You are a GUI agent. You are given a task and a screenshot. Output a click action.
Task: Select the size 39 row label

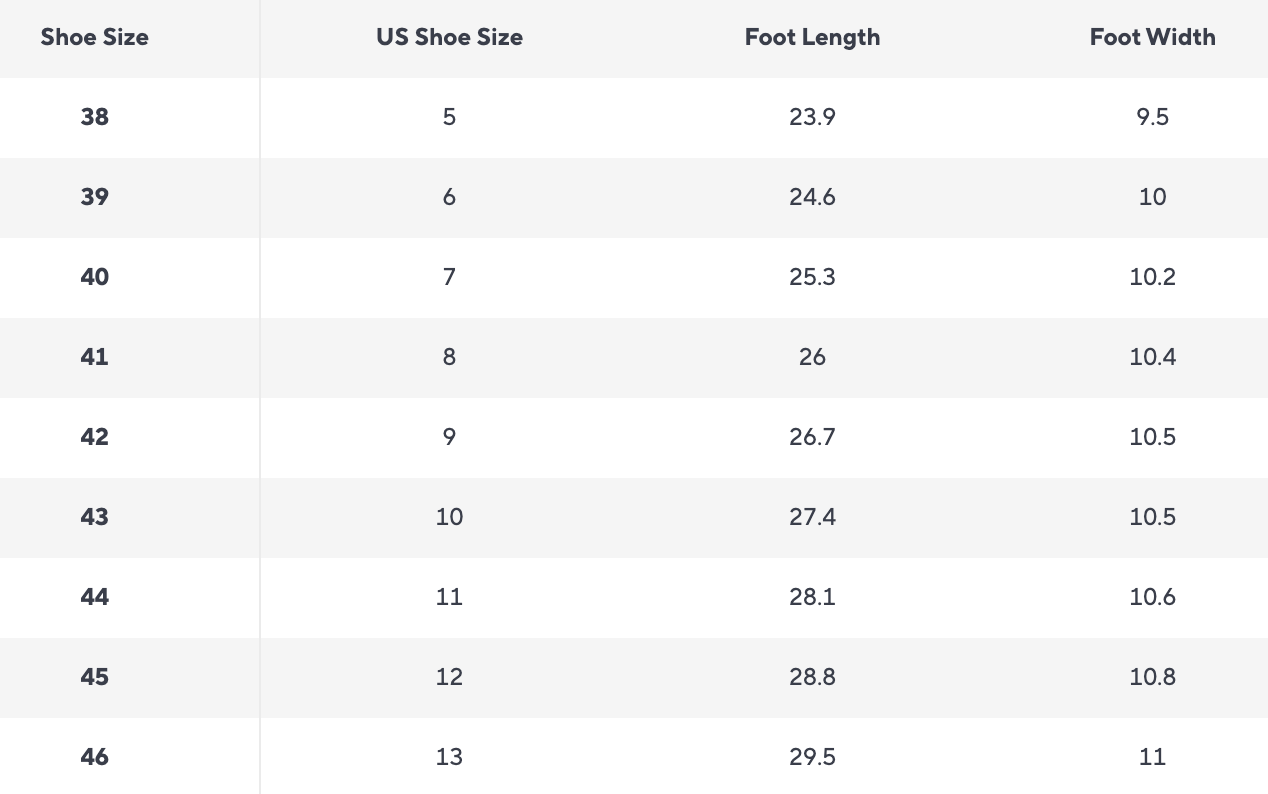pyautogui.click(x=94, y=197)
